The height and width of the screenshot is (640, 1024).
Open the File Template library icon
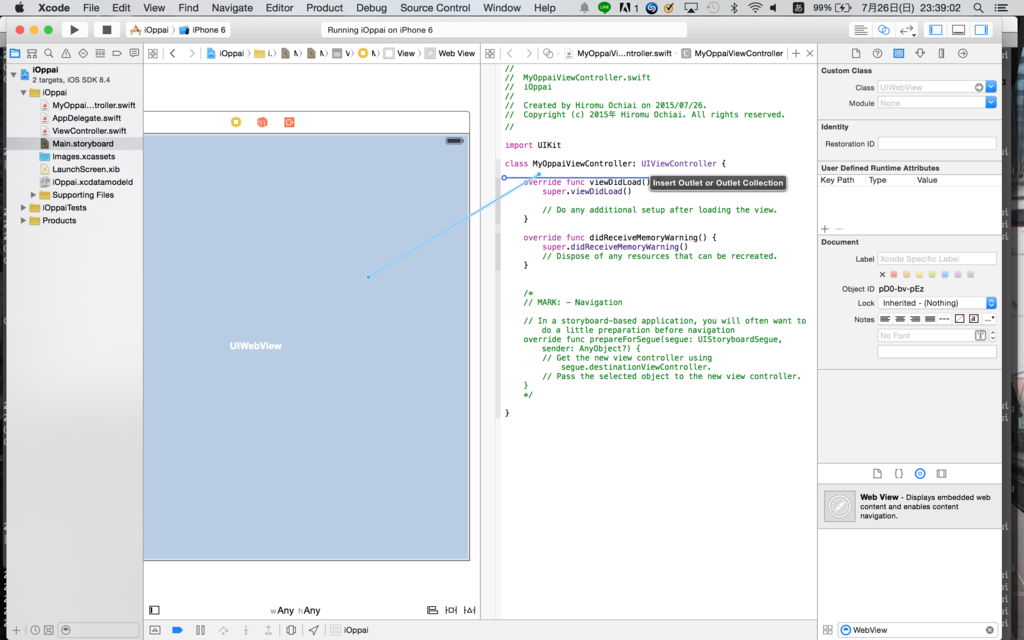877,473
